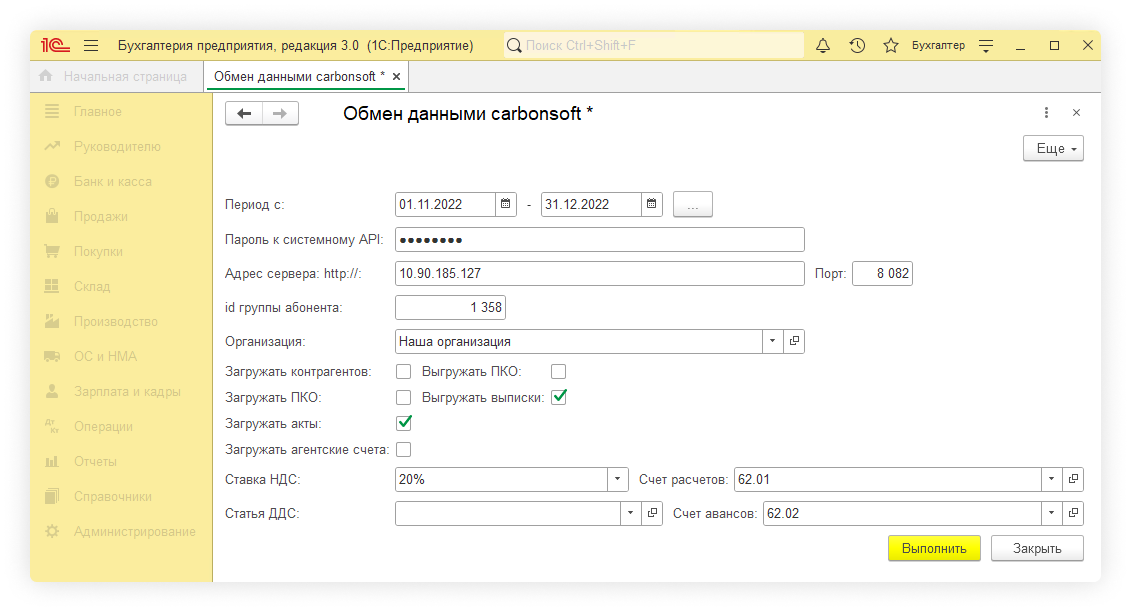Open the Еще dropdown menu
Screen dimensions: 1131x612
pyautogui.click(x=1053, y=149)
